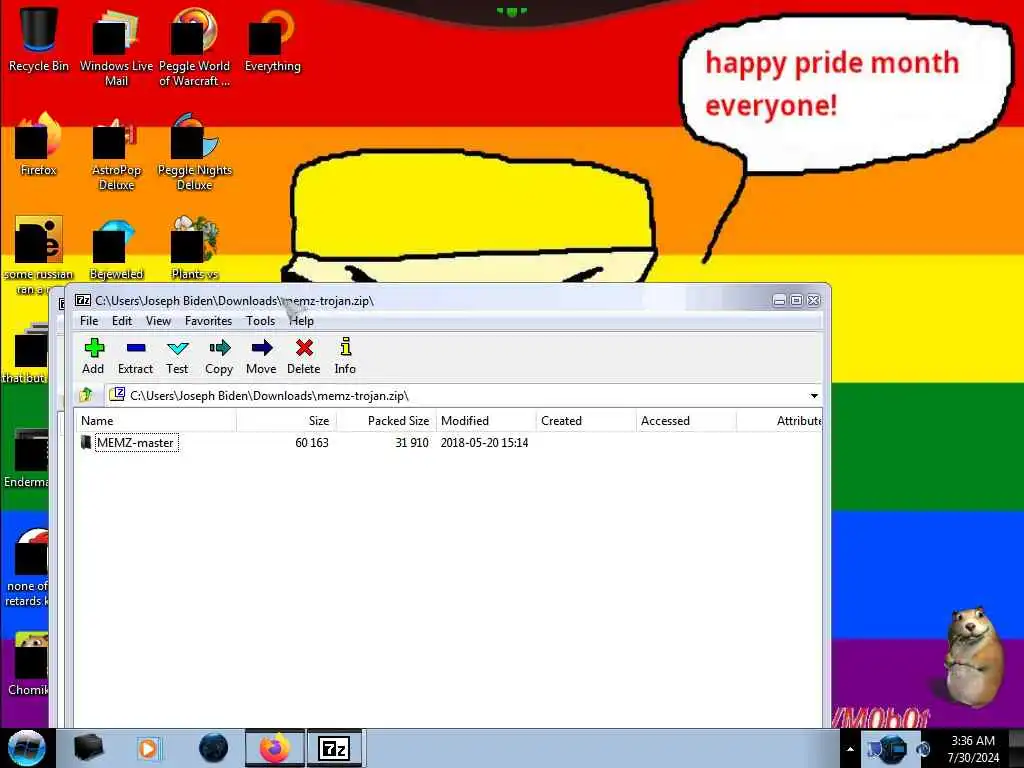Switch to Firefox in the taskbar
This screenshot has width=1024, height=768.
click(274, 748)
